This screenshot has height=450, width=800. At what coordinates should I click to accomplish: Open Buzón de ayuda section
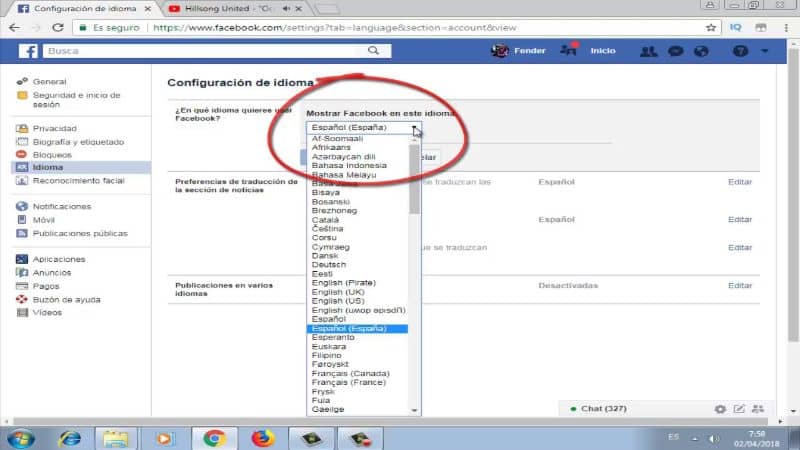pos(66,299)
